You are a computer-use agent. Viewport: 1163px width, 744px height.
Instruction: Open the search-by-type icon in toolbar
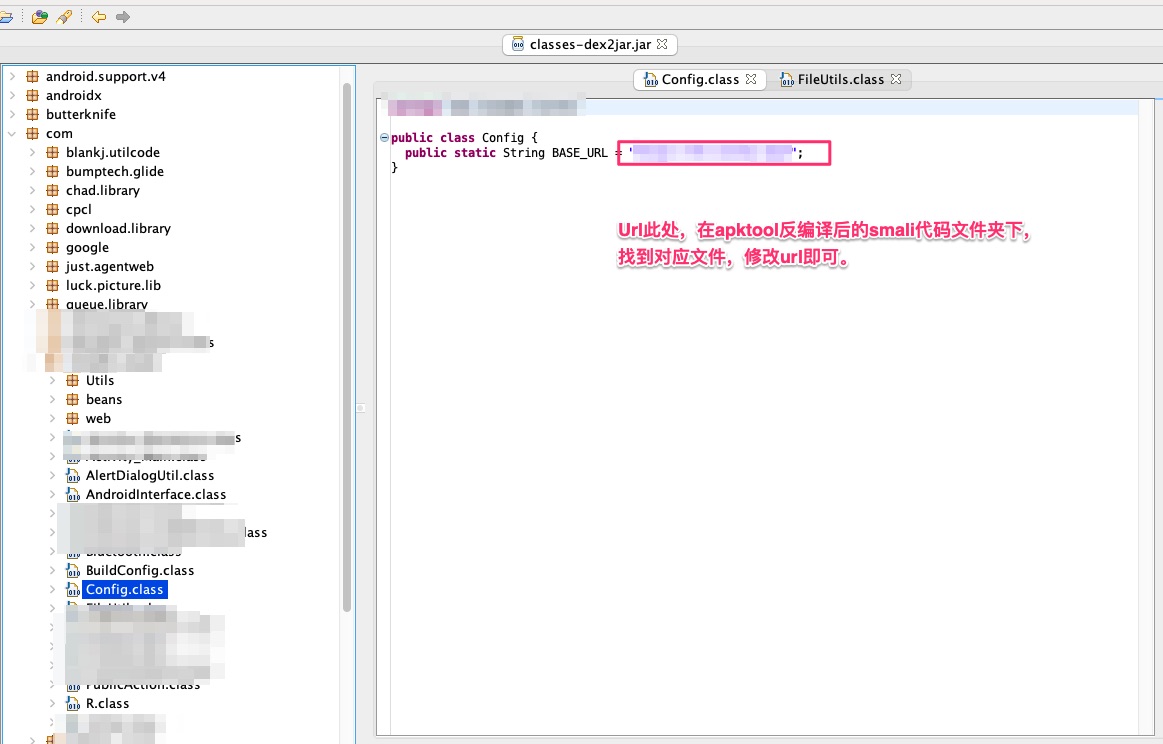click(x=38, y=16)
